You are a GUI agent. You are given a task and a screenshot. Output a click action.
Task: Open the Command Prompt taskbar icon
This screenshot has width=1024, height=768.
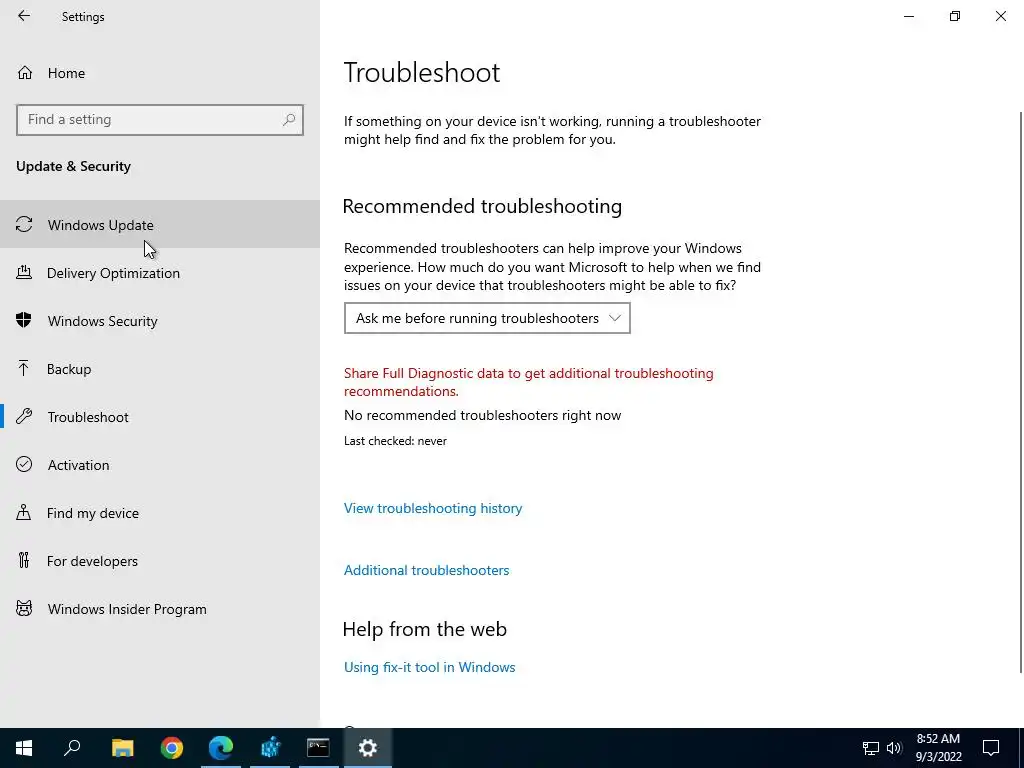(x=318, y=748)
